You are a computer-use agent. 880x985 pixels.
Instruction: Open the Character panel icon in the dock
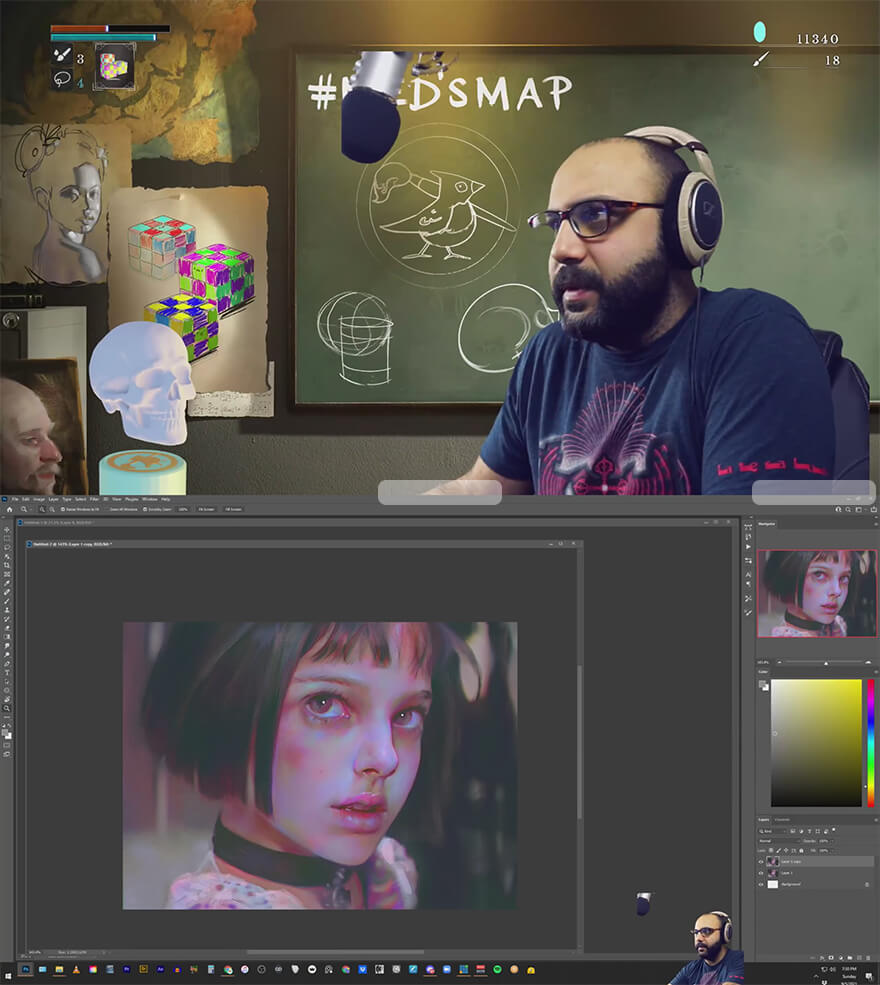(748, 575)
